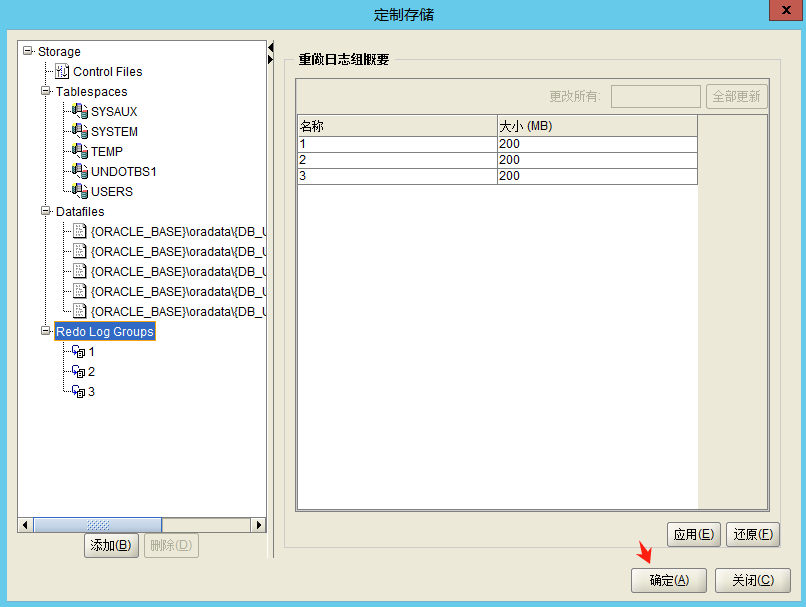Click the tree scrollbar left arrow

pyautogui.click(x=25, y=525)
